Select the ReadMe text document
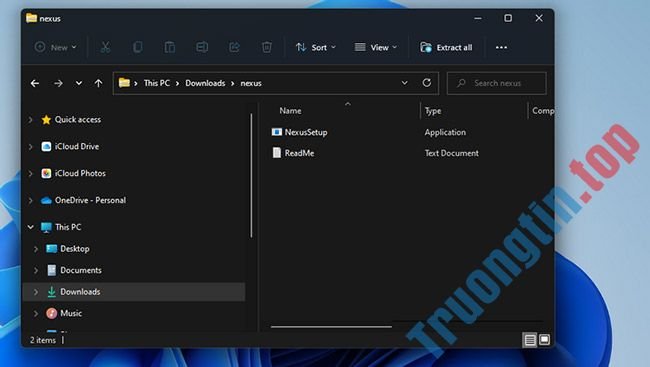Viewport: 650px width, 367px height. point(299,153)
